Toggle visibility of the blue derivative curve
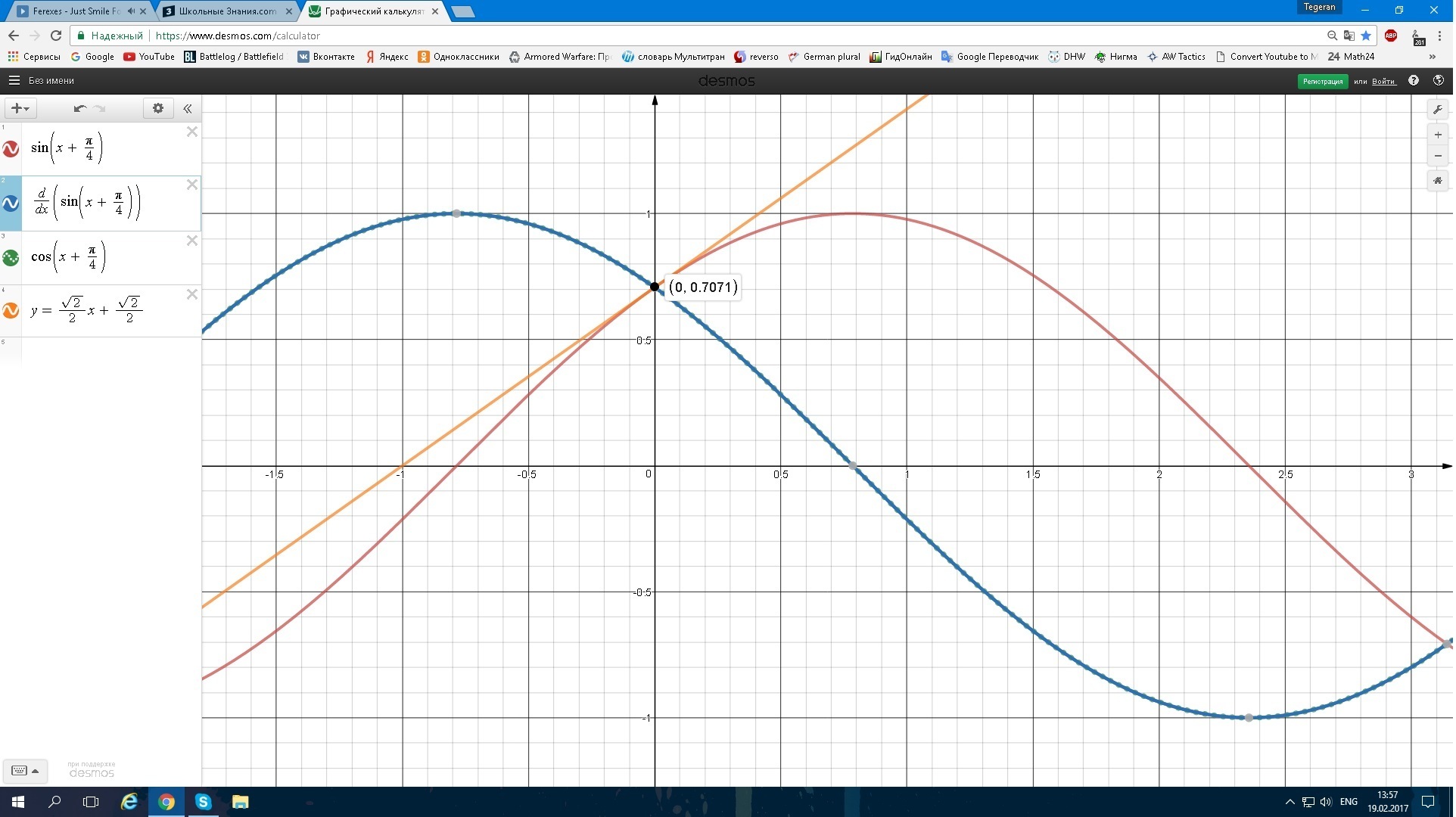Viewport: 1456px width, 817px height. 11,203
